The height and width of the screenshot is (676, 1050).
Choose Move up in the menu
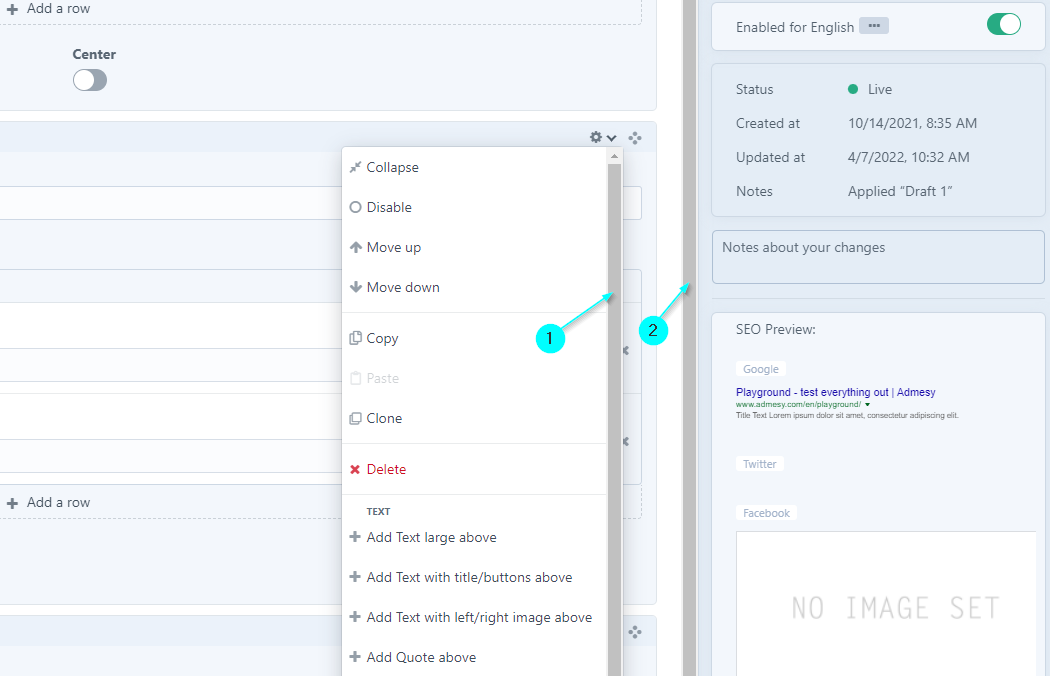[474, 247]
